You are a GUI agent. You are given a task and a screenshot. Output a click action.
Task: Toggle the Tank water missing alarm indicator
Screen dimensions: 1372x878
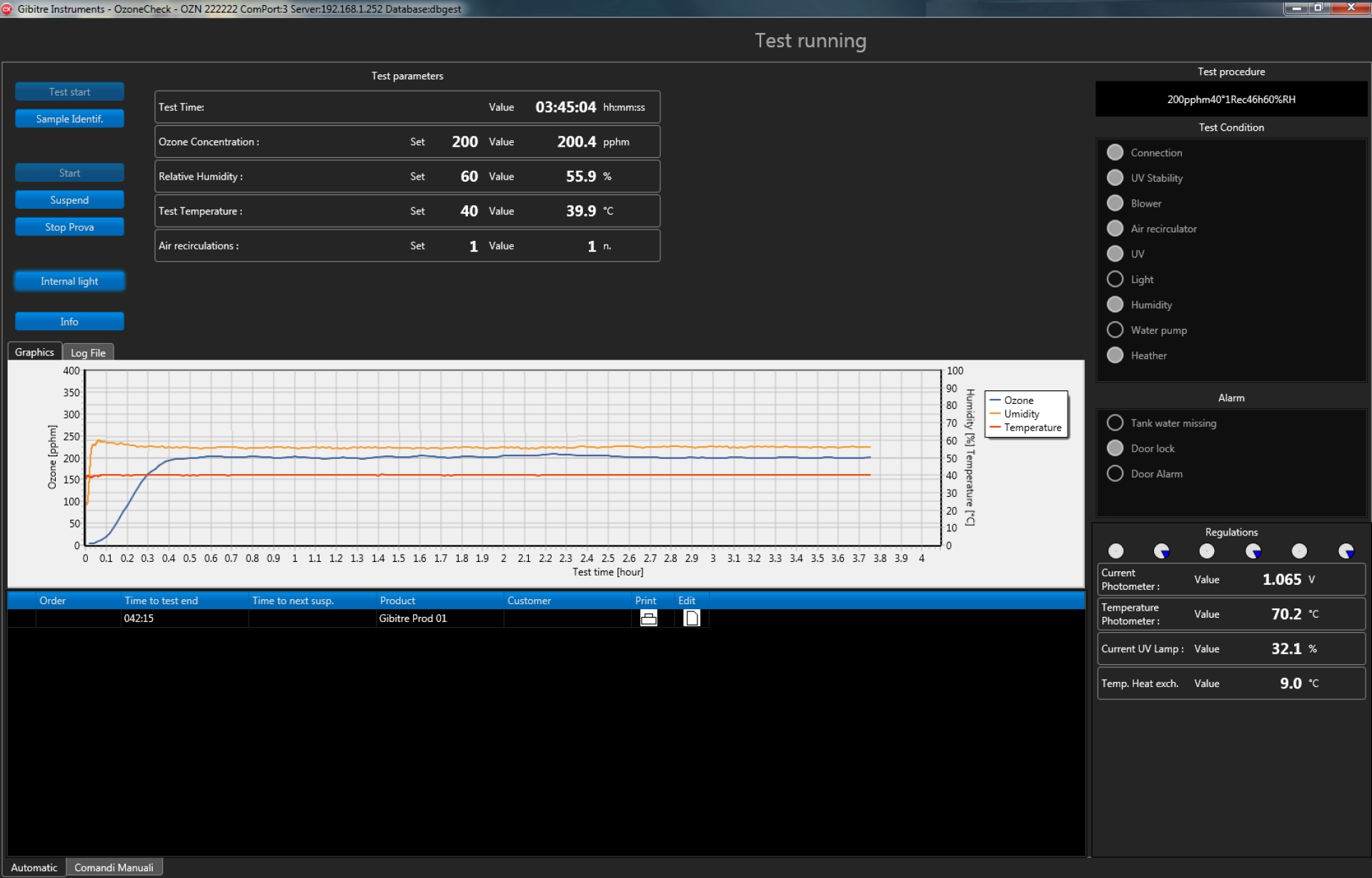1115,423
